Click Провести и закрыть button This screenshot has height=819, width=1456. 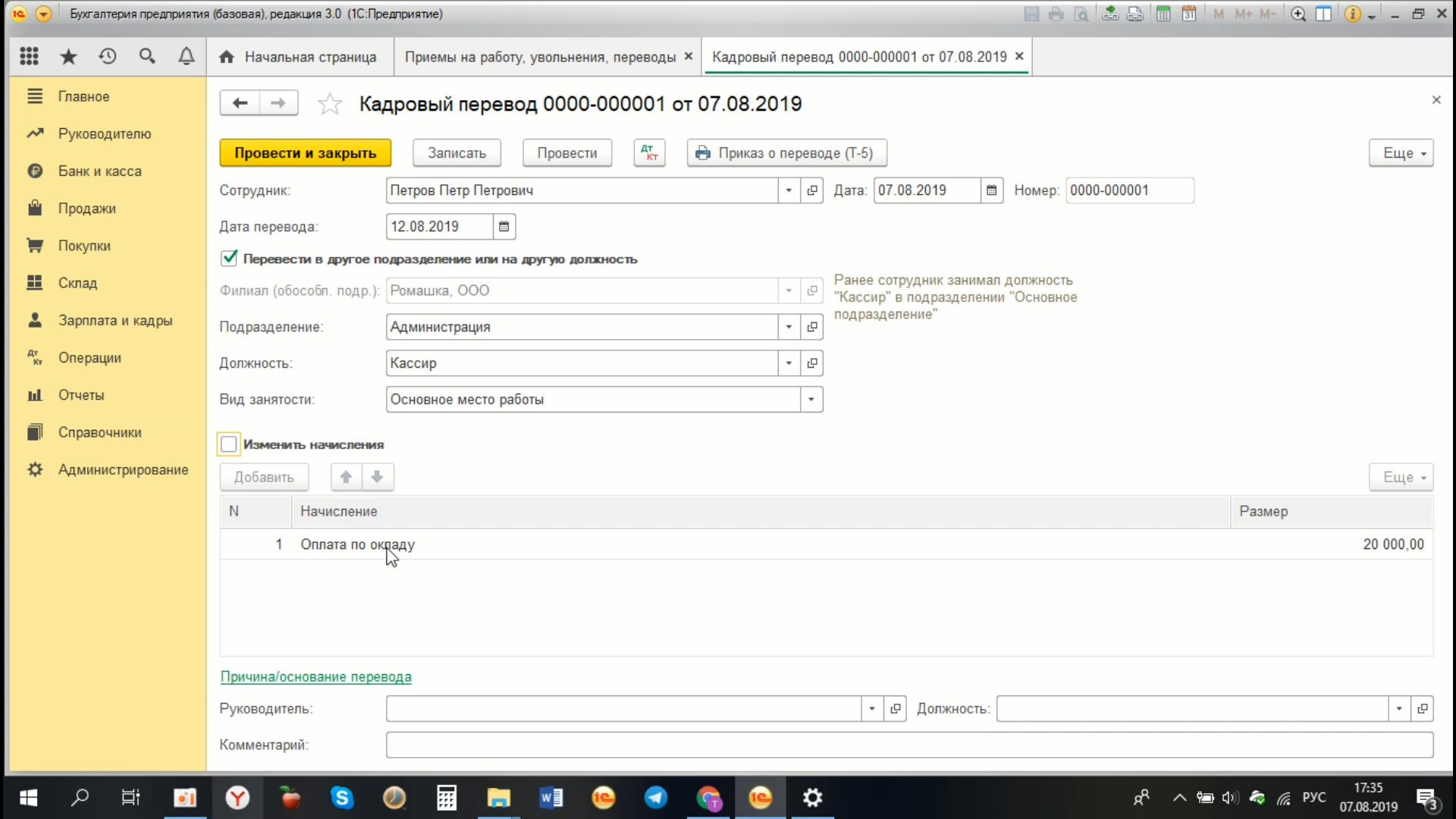(305, 152)
